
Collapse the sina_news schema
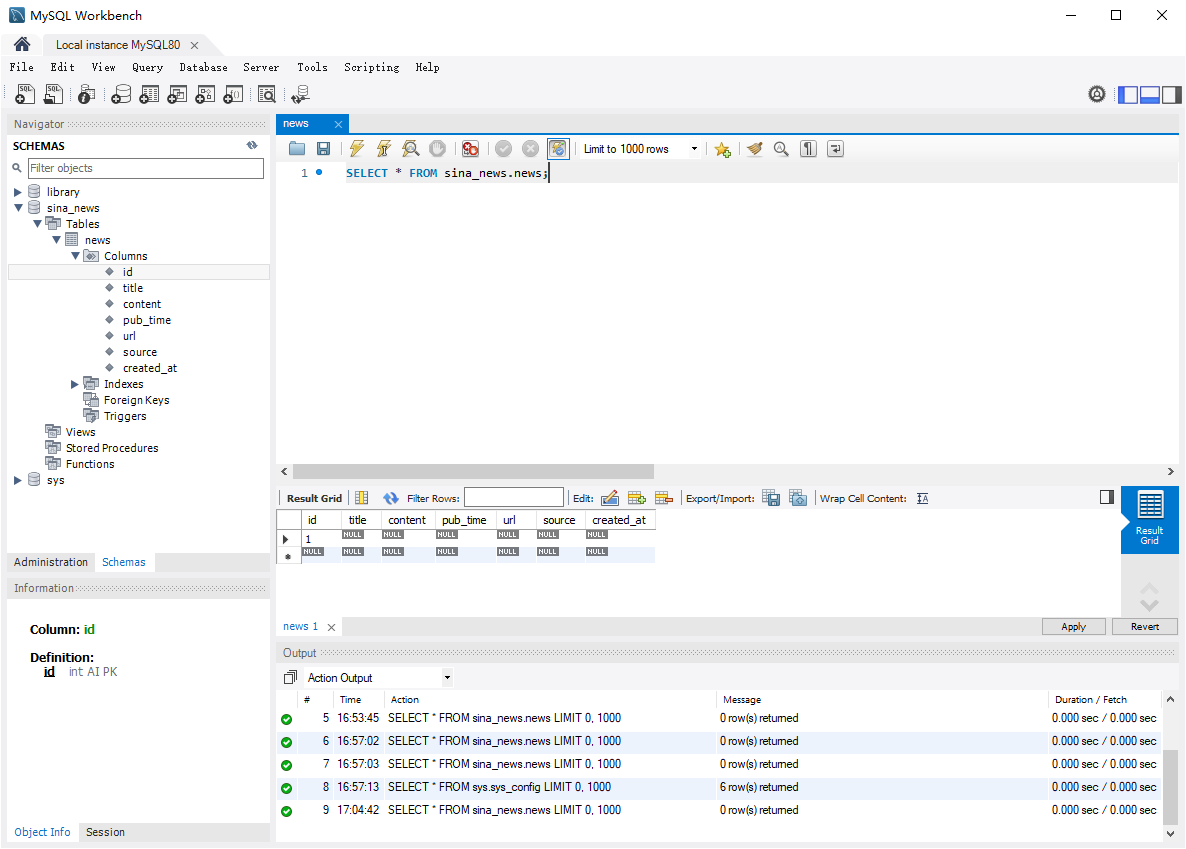[17, 207]
